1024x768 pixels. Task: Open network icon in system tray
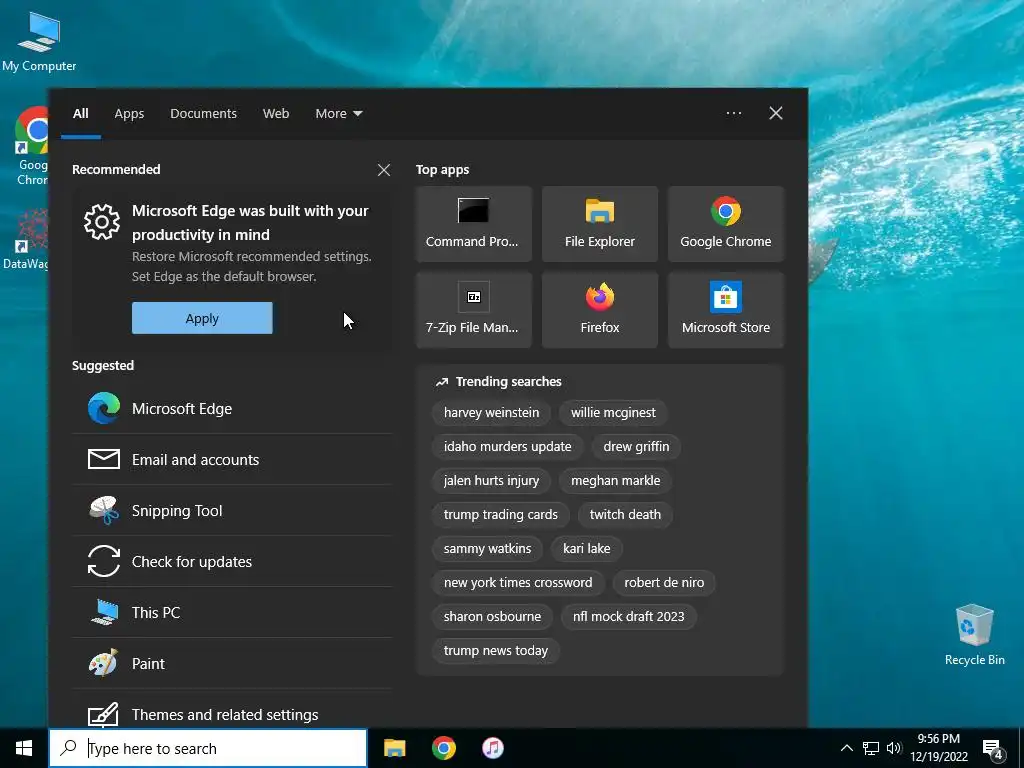(x=871, y=748)
